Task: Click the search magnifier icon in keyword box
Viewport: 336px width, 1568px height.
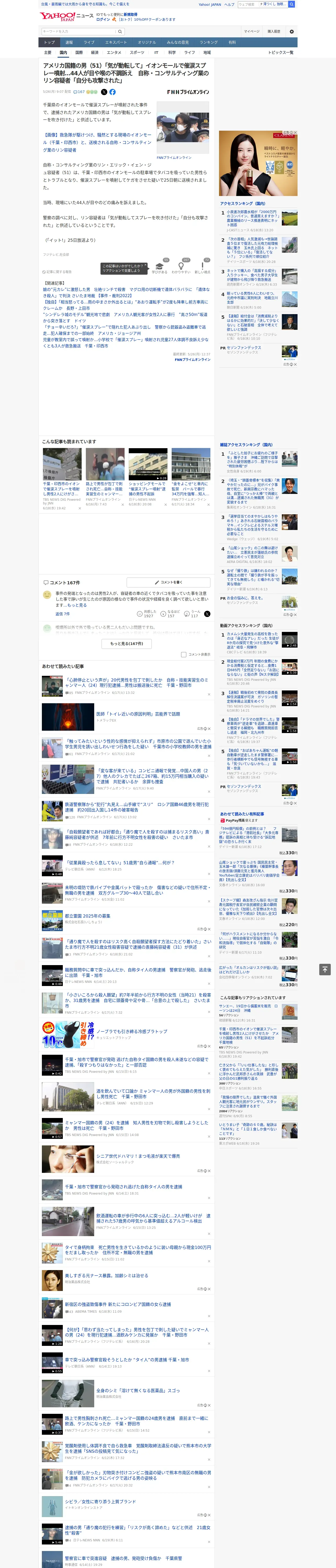Action: click(x=120, y=32)
